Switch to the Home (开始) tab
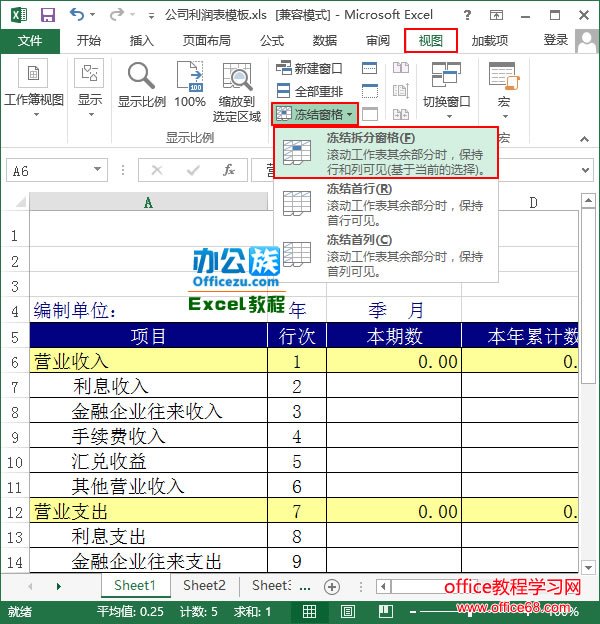The width and height of the screenshot is (600, 624). coord(89,41)
